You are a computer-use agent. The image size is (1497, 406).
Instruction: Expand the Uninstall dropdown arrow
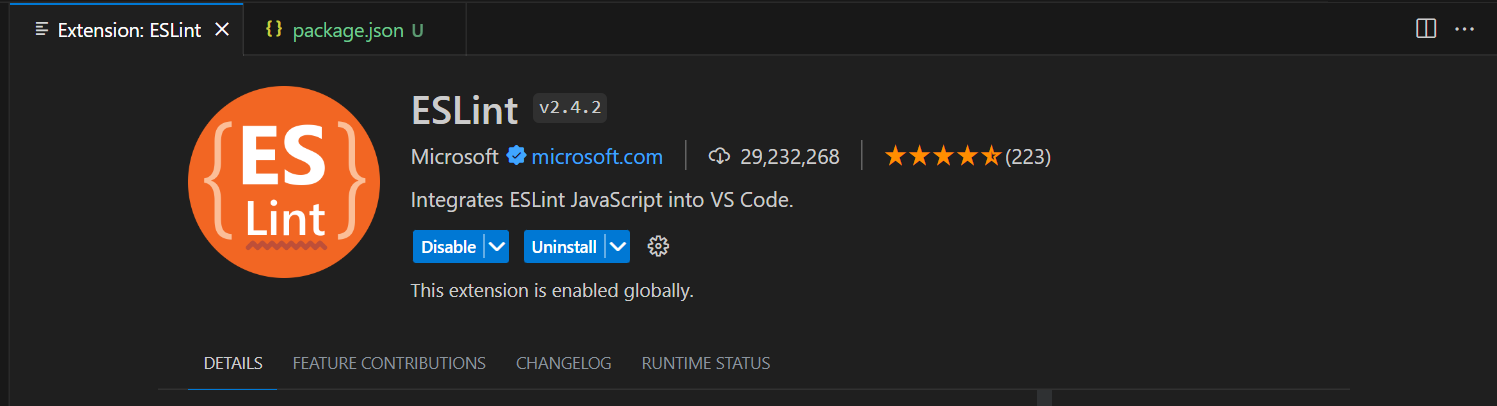(618, 247)
